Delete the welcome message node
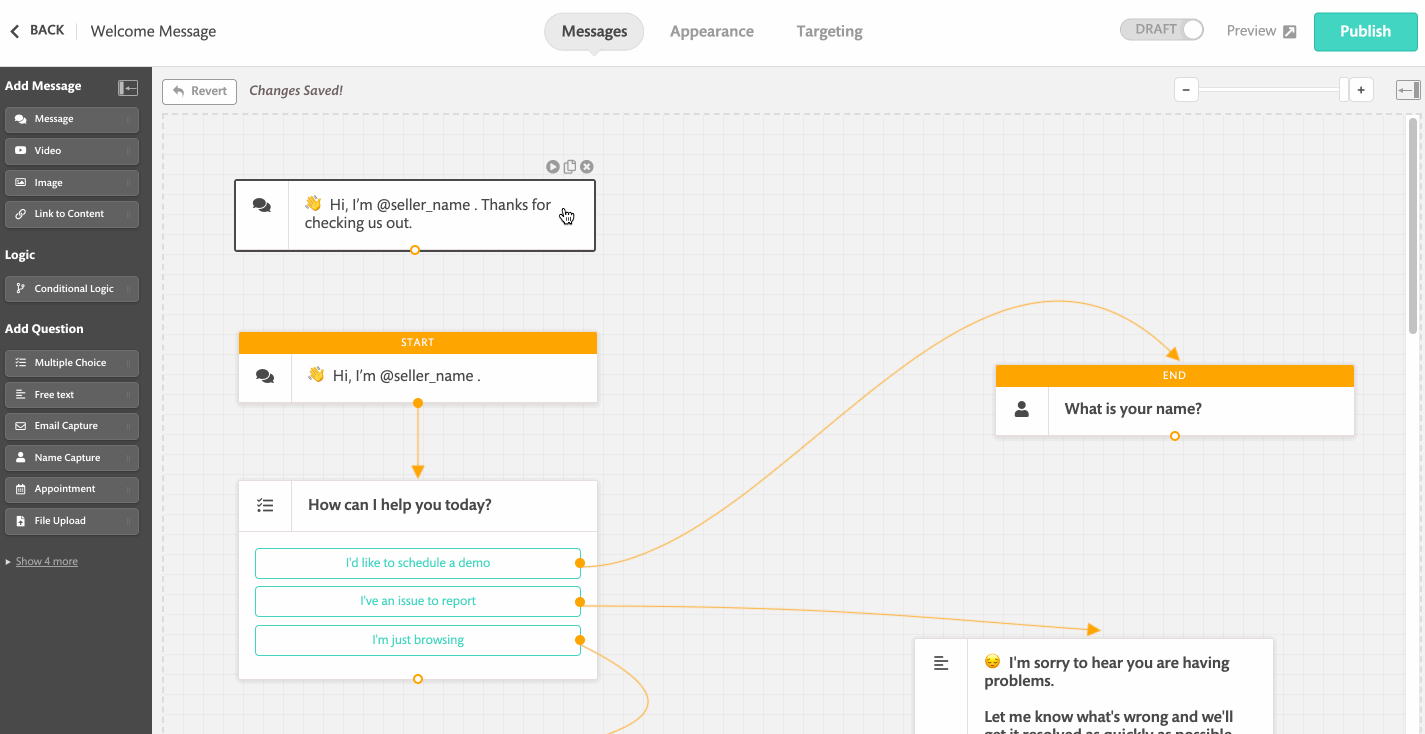This screenshot has width=1425, height=734. (x=586, y=166)
